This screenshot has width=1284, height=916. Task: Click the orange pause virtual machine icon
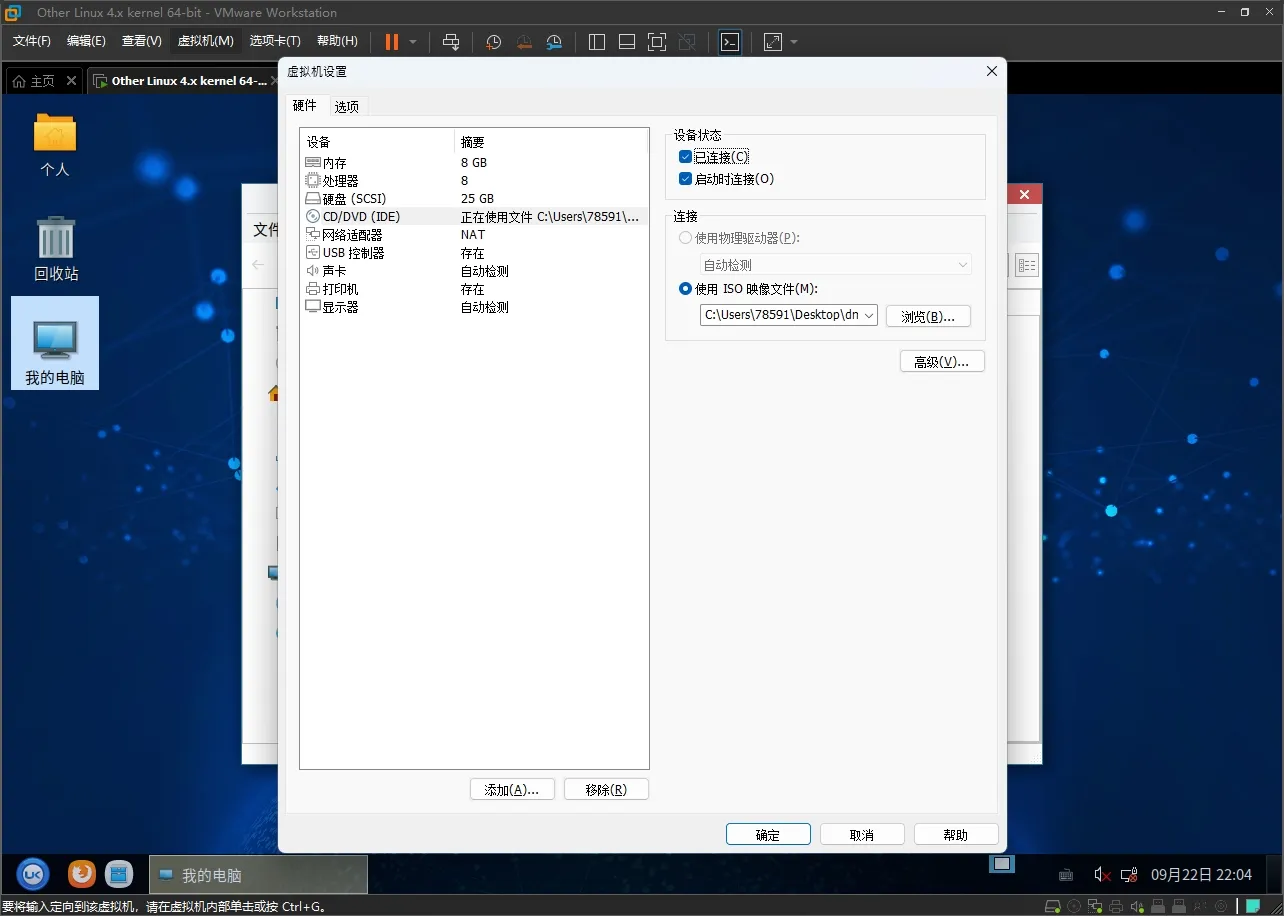(391, 42)
